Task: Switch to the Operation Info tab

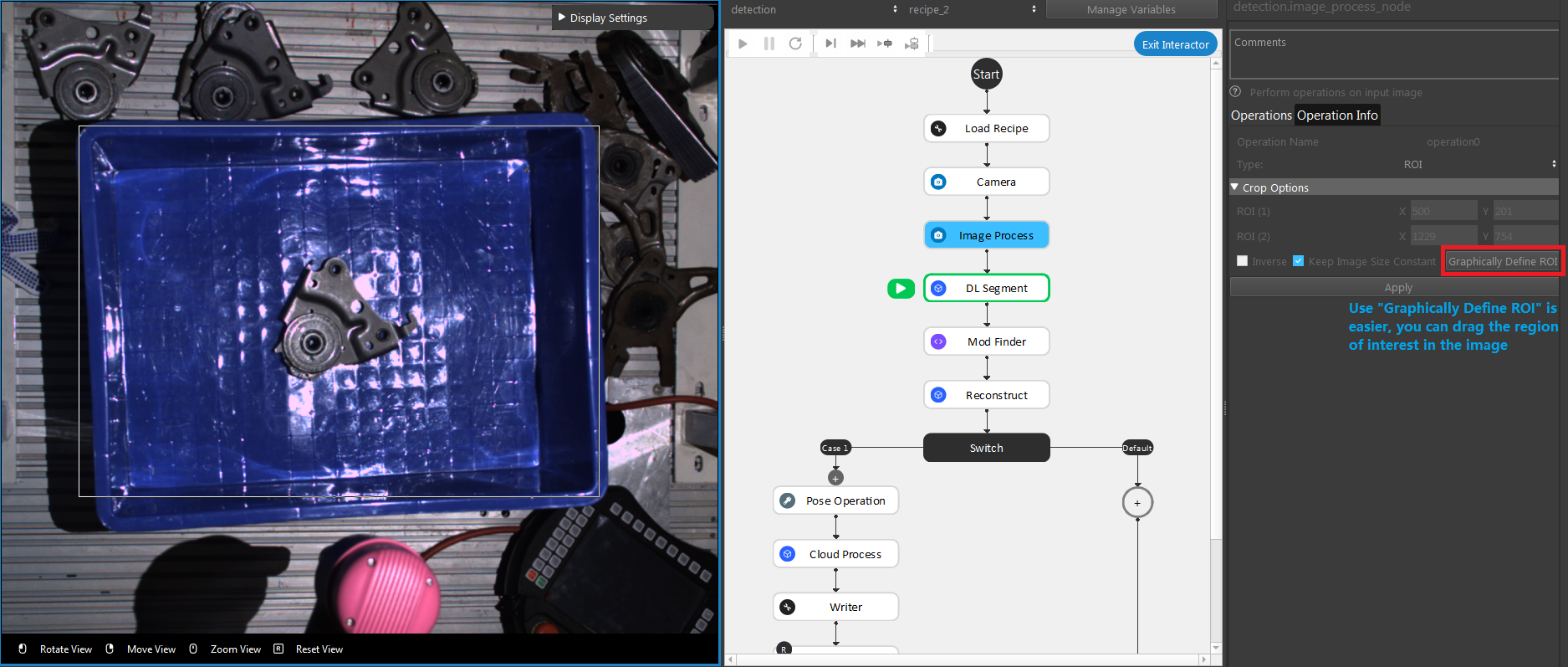Action: tap(1337, 115)
